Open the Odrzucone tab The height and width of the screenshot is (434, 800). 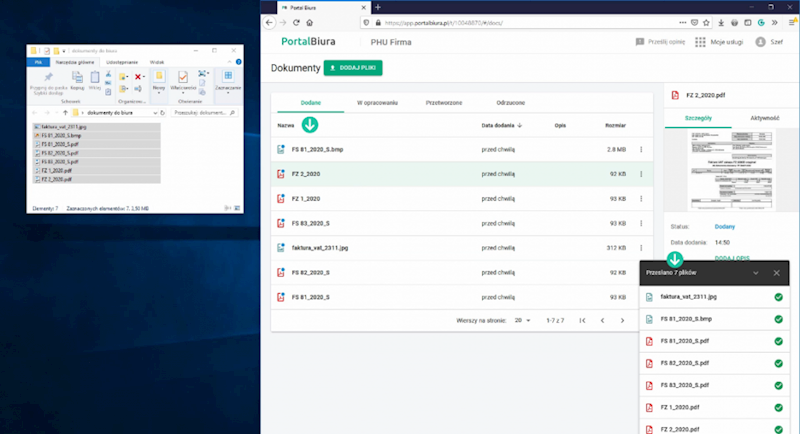coord(510,103)
